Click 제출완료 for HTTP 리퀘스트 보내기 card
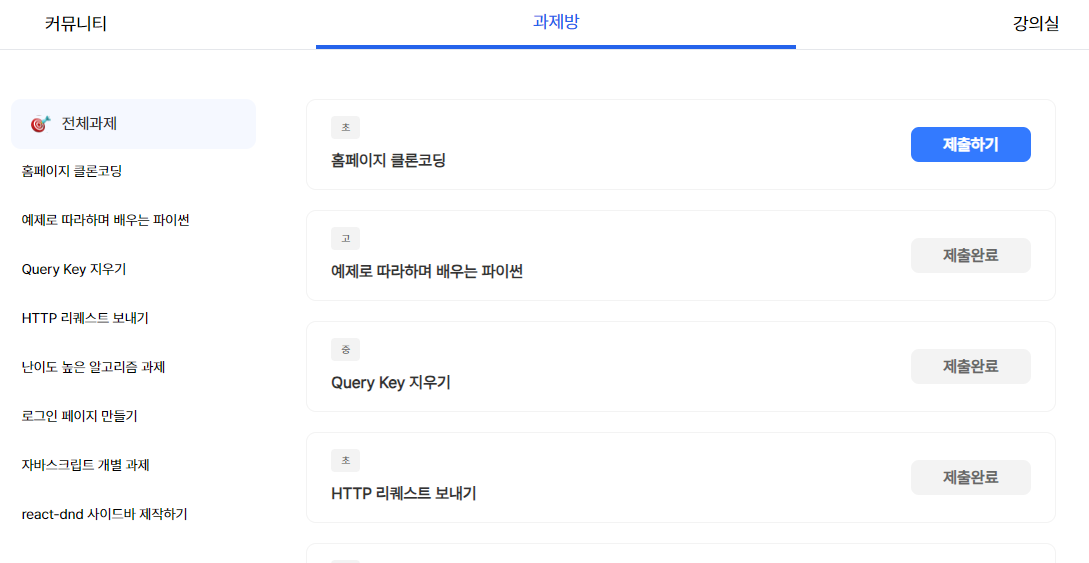The height and width of the screenshot is (563, 1089). coord(971,478)
